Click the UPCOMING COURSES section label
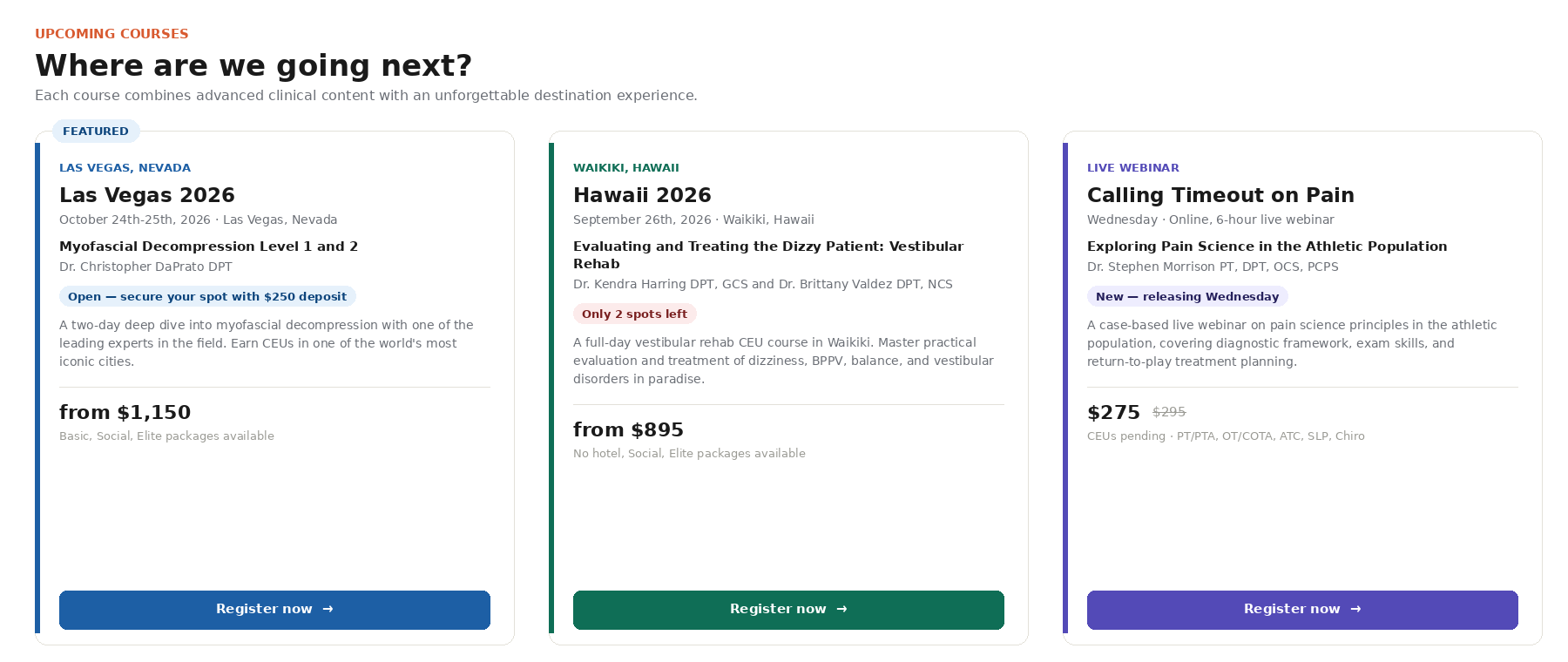Screen dimensions: 1568x662 tap(112, 34)
